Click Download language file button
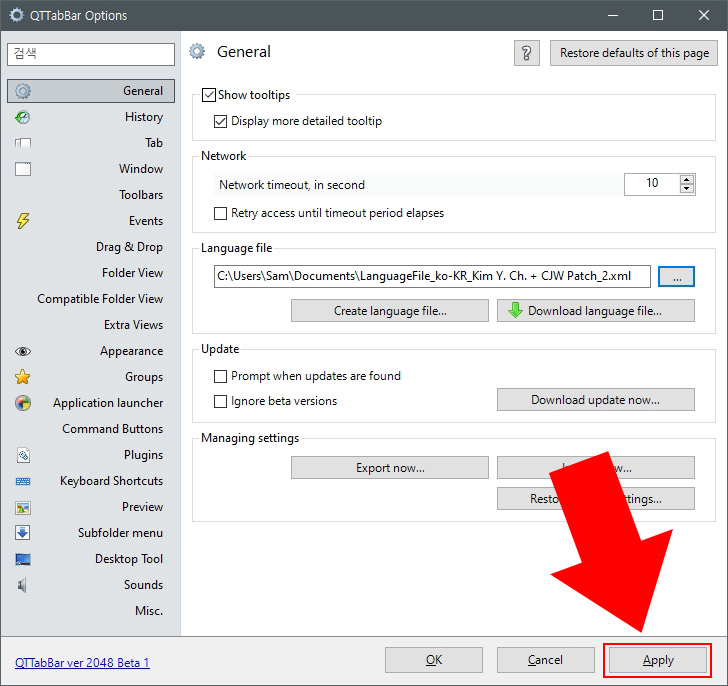The width and height of the screenshot is (728, 686). [596, 311]
